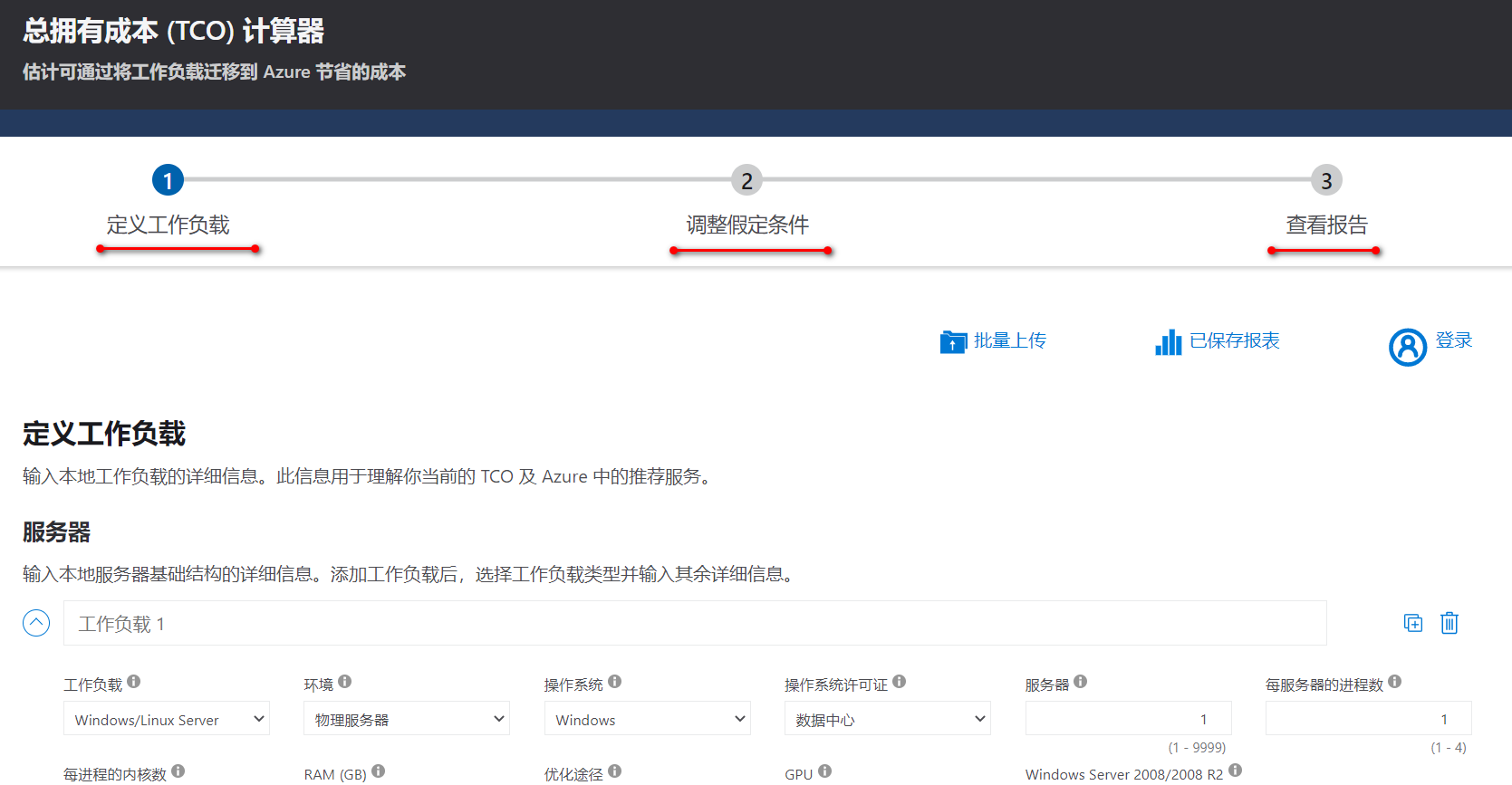Click the info icon next to 环境 label
The image size is (1512, 785).
(345, 682)
